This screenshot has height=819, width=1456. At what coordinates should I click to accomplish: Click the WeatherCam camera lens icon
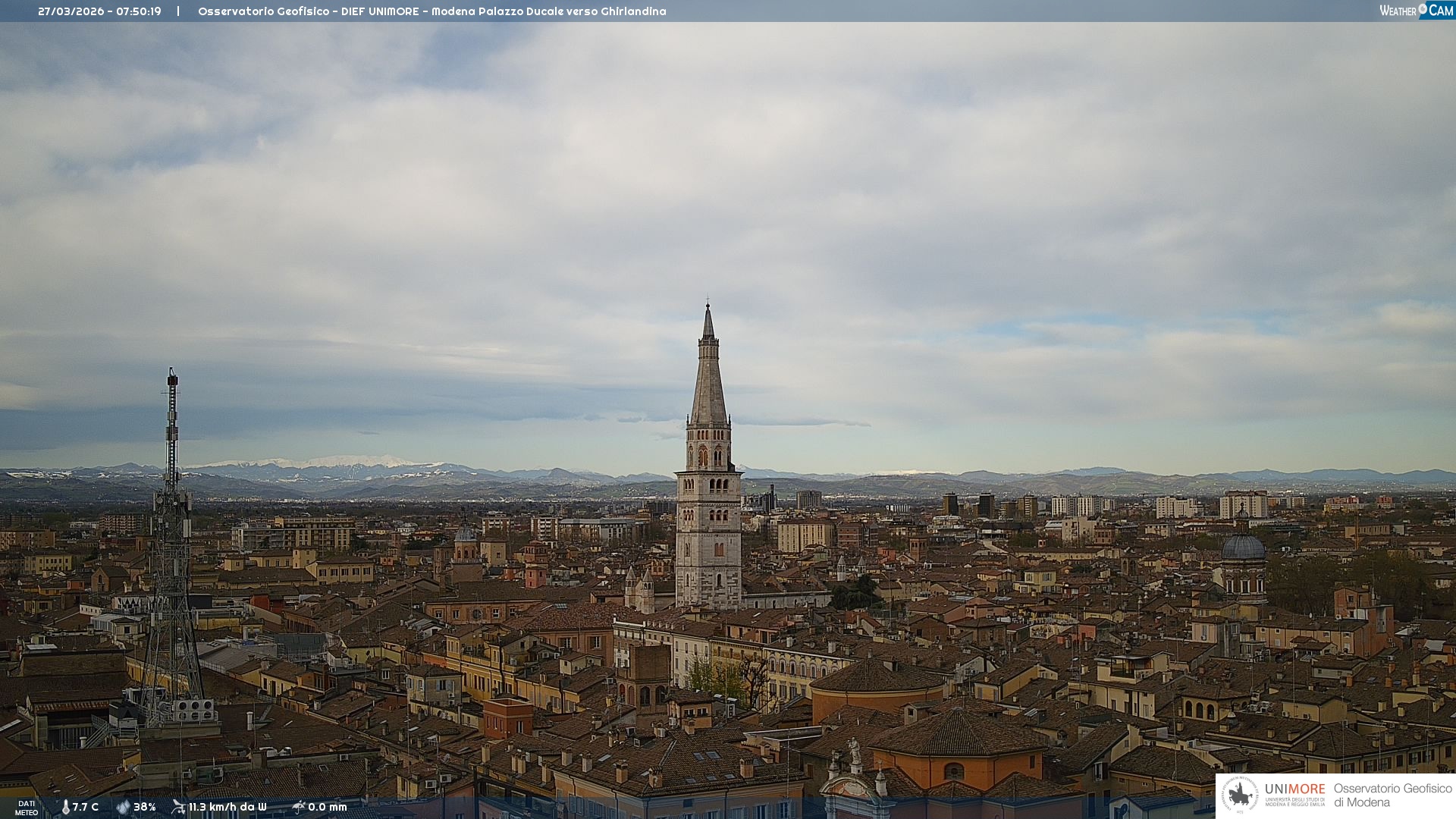(x=1423, y=9)
